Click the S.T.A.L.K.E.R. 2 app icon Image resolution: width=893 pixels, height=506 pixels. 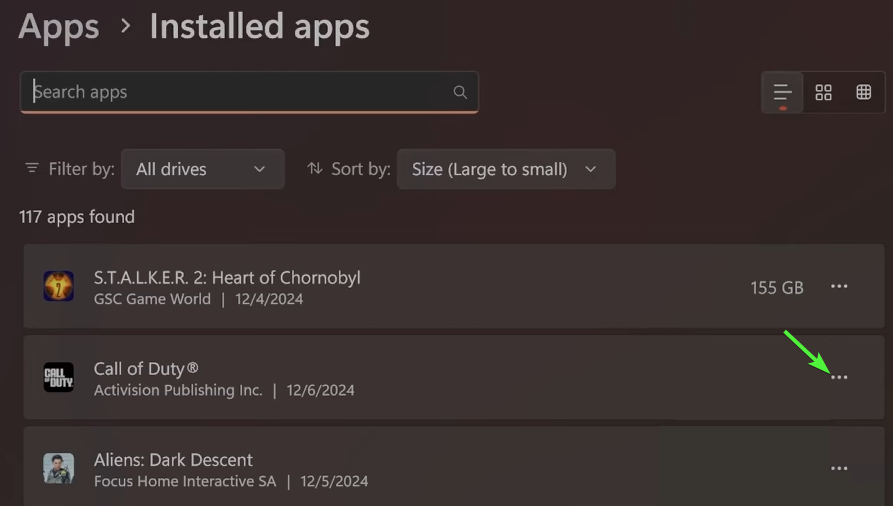pyautogui.click(x=58, y=287)
